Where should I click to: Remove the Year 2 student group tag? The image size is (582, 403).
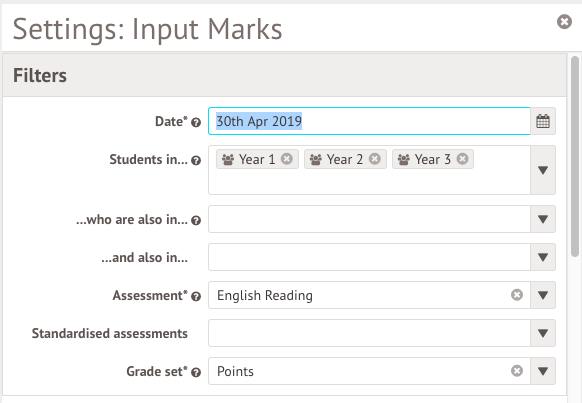click(375, 159)
